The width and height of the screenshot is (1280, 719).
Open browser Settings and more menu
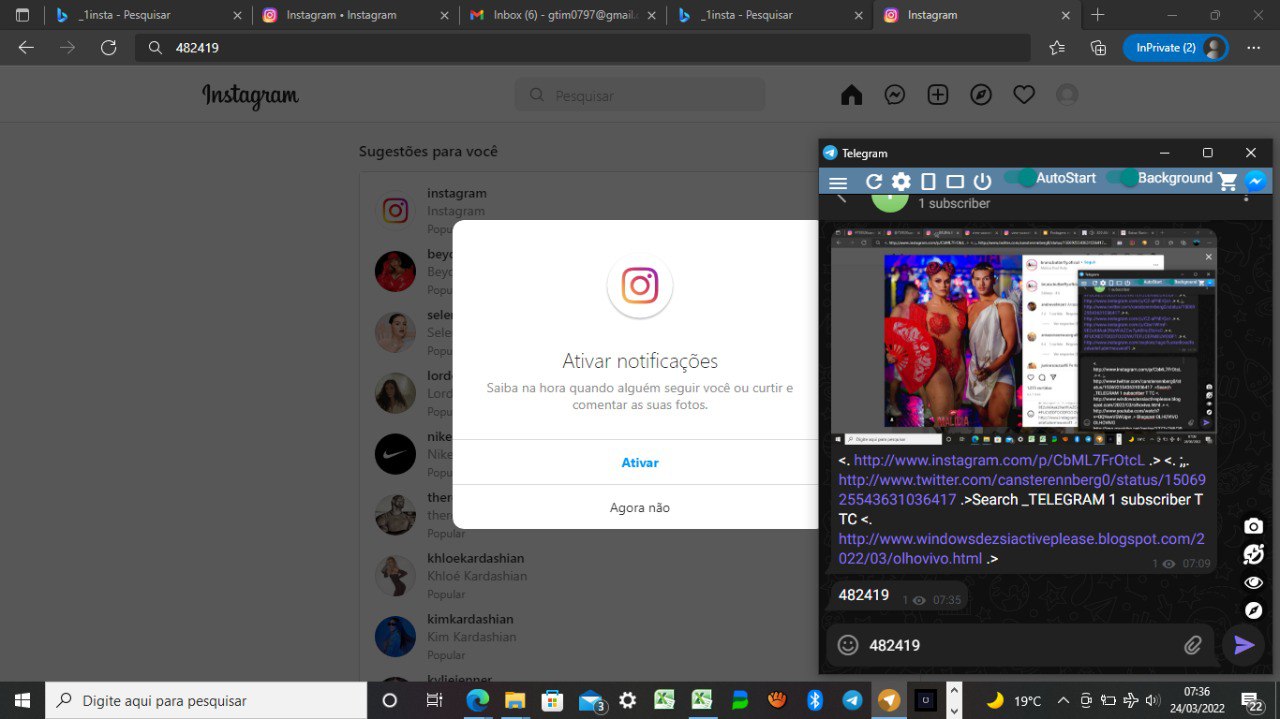(x=1253, y=47)
